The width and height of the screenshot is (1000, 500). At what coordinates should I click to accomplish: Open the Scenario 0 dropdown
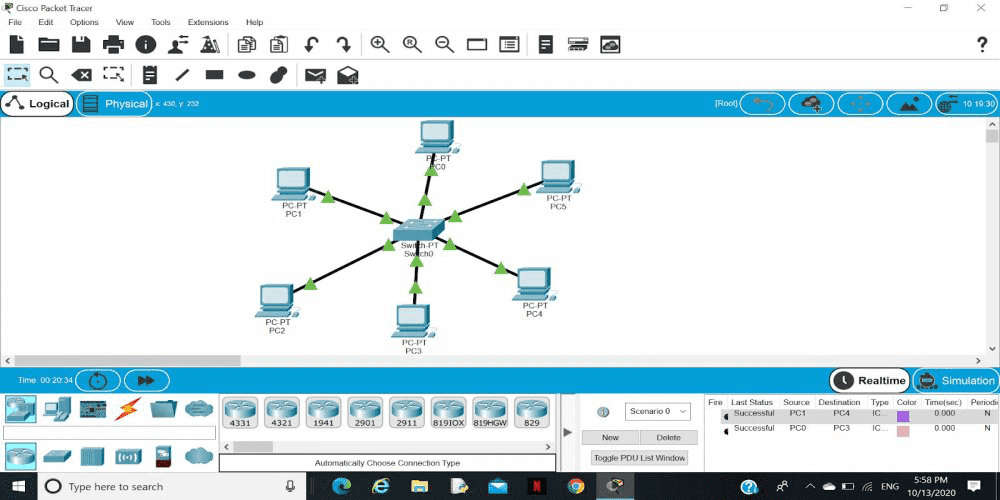point(658,411)
